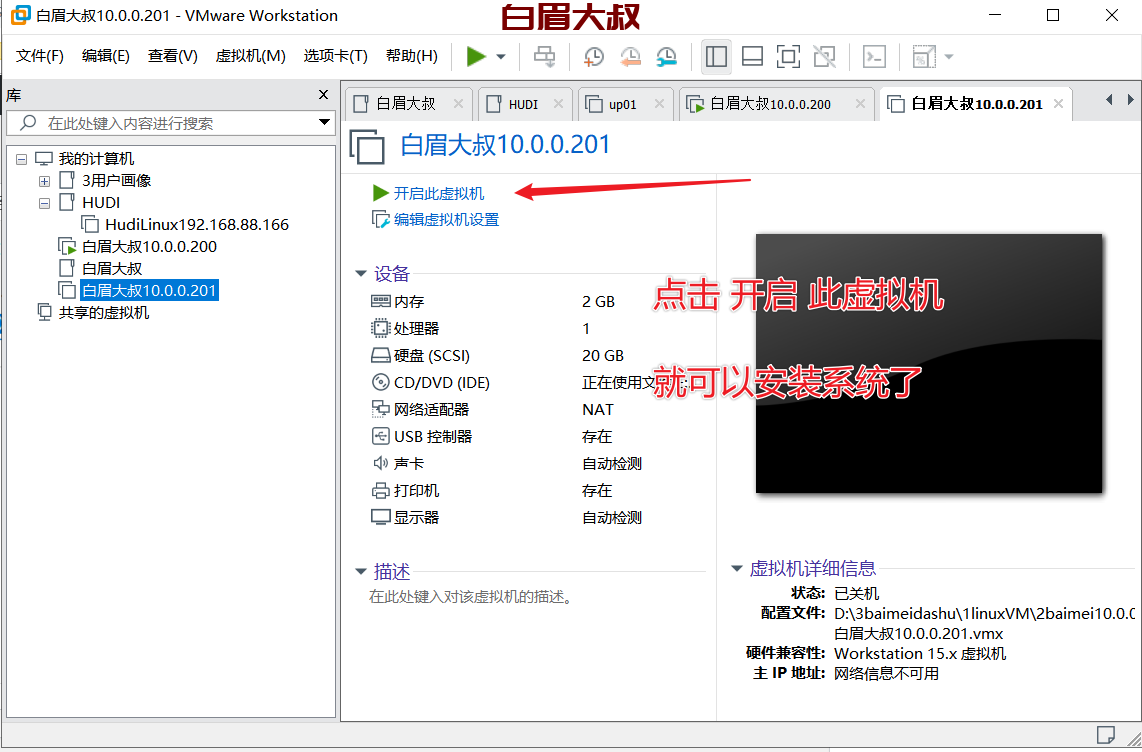Open the CD/DVD (IDE) device entry
Viewport: 1142px width, 752px height.
point(430,382)
